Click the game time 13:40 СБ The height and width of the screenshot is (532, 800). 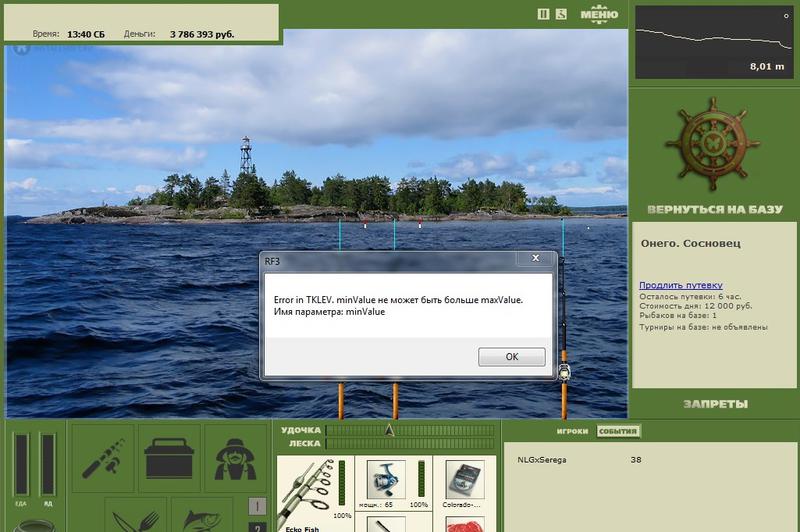(x=86, y=34)
